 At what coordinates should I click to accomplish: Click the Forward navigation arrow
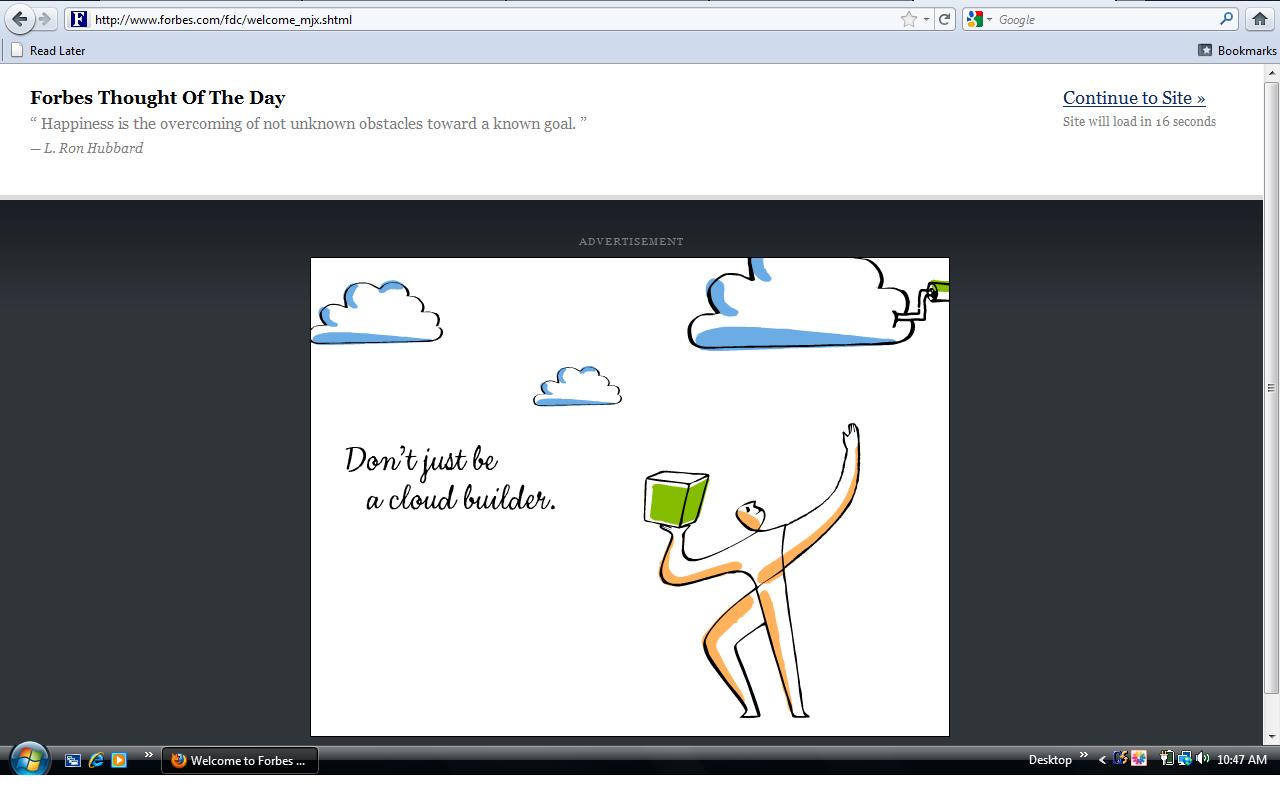point(45,19)
